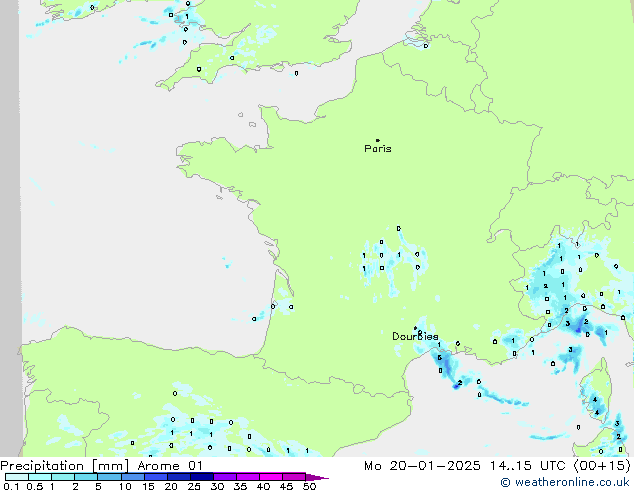Image resolution: width=634 pixels, height=490 pixels.
Task: Click the date 'Mo 20-01-2025'
Action: pos(422,466)
